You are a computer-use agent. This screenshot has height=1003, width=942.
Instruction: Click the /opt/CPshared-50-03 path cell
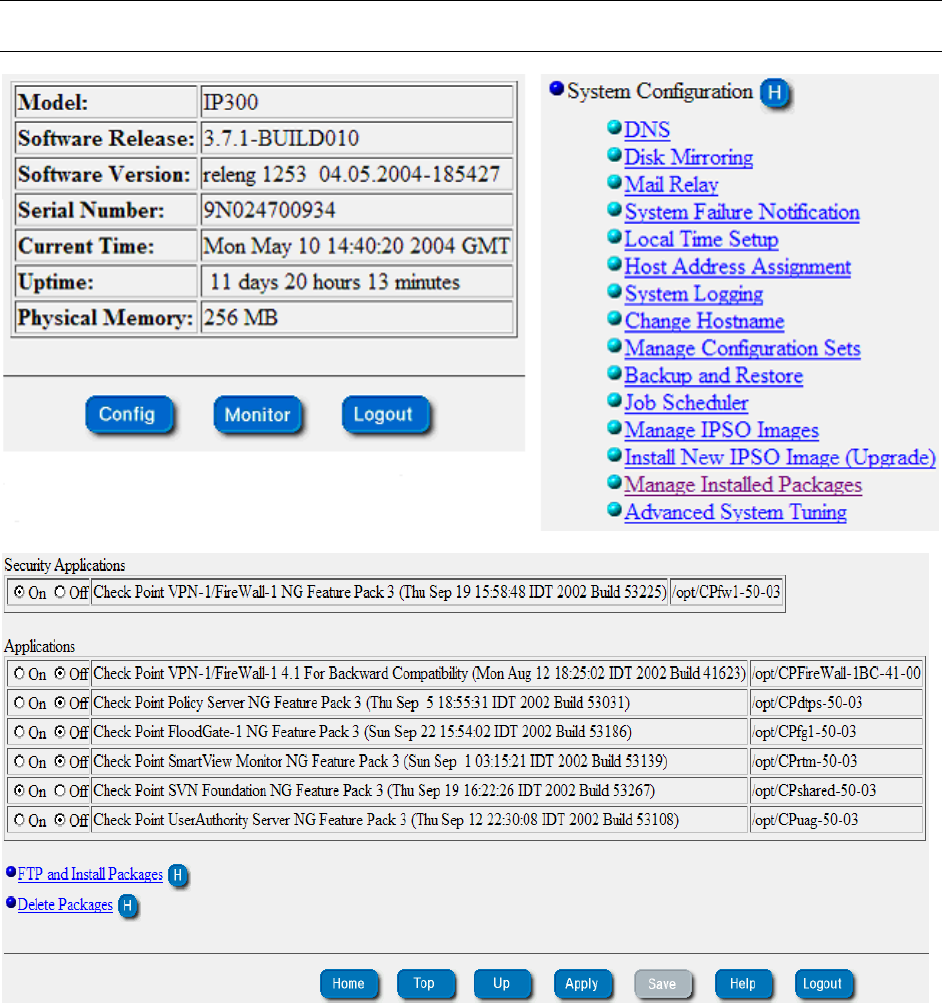pyautogui.click(x=836, y=791)
